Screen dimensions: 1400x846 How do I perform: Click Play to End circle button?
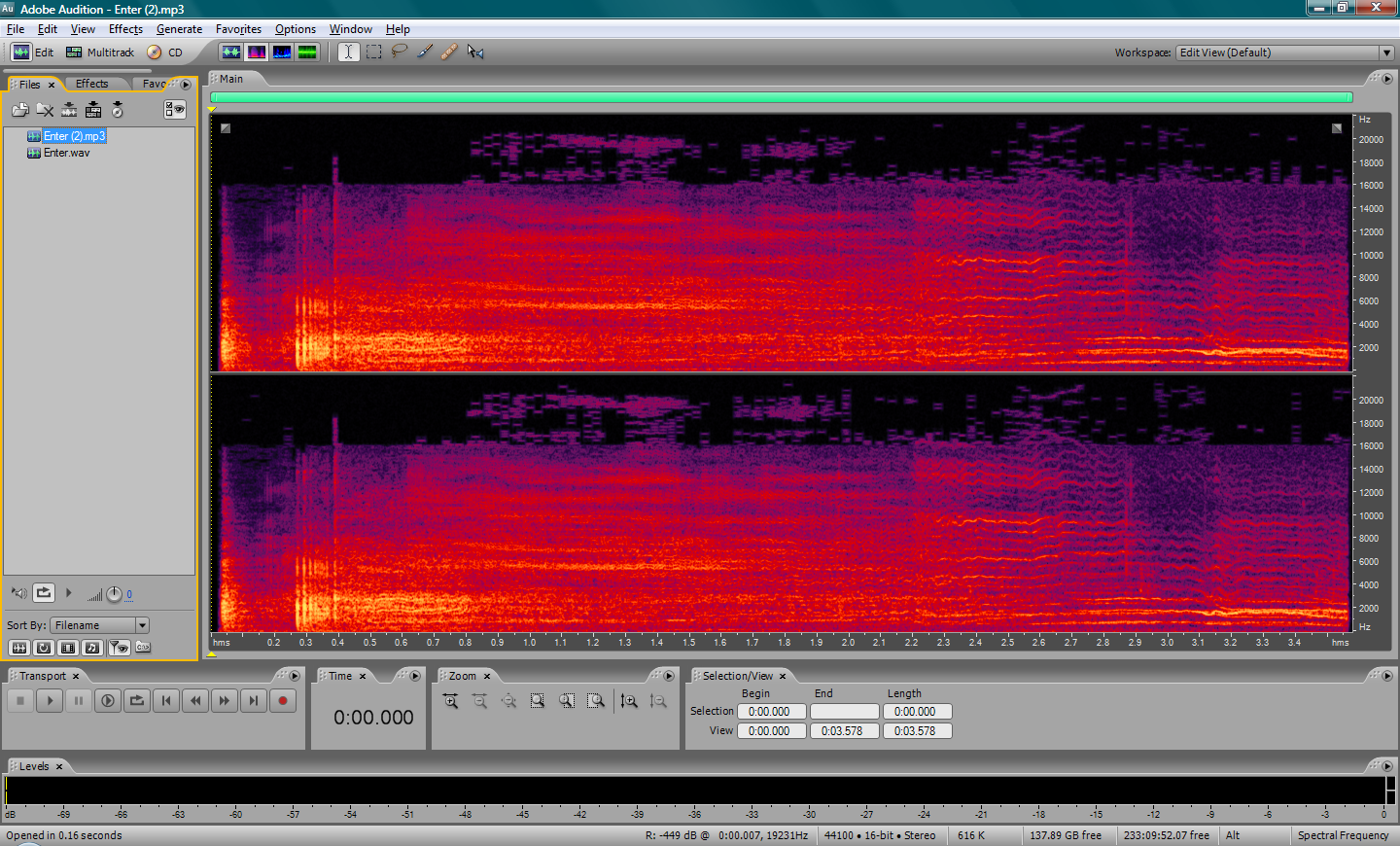tap(108, 700)
